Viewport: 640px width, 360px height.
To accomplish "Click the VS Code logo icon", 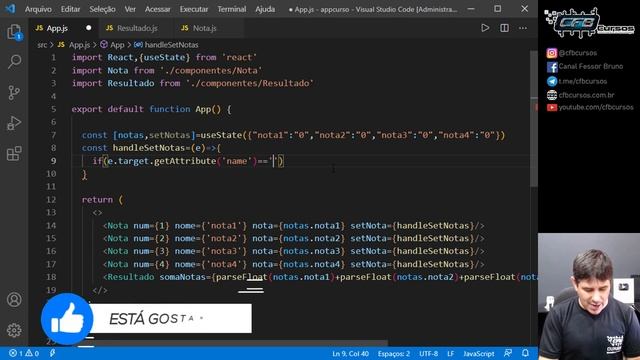I will click(10, 9).
